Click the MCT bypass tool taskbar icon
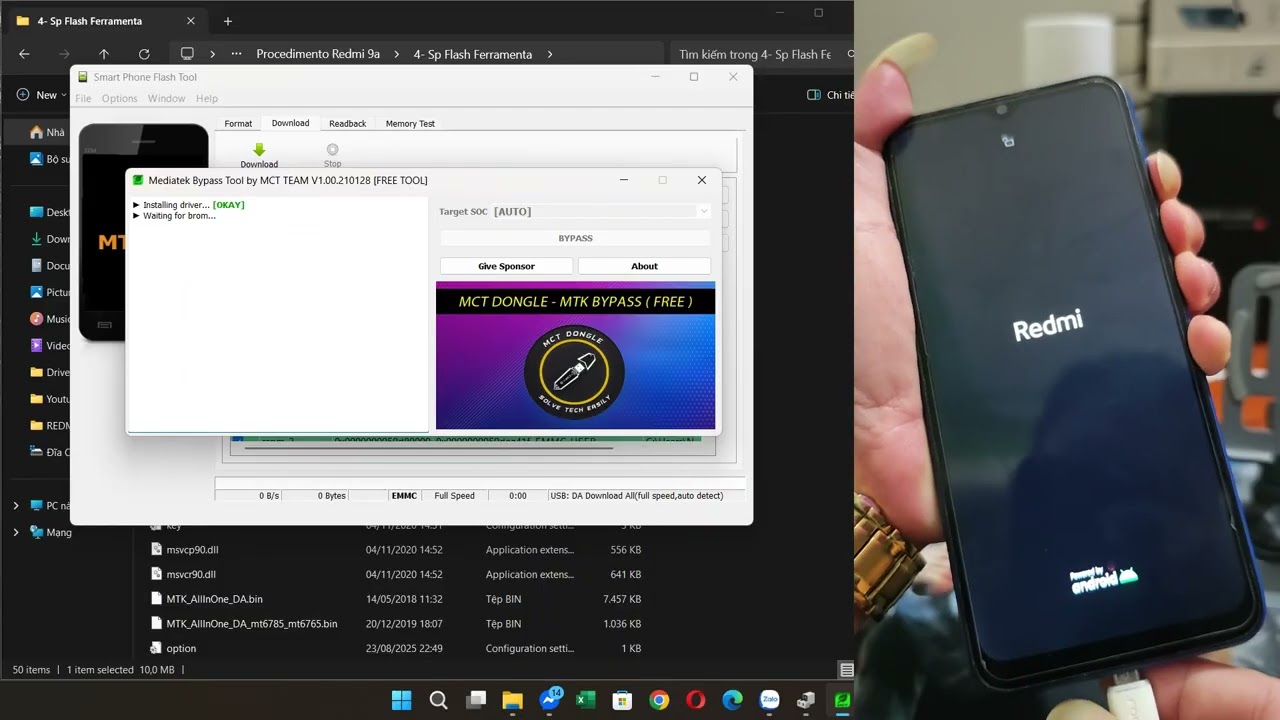This screenshot has width=1280, height=720. click(843, 700)
